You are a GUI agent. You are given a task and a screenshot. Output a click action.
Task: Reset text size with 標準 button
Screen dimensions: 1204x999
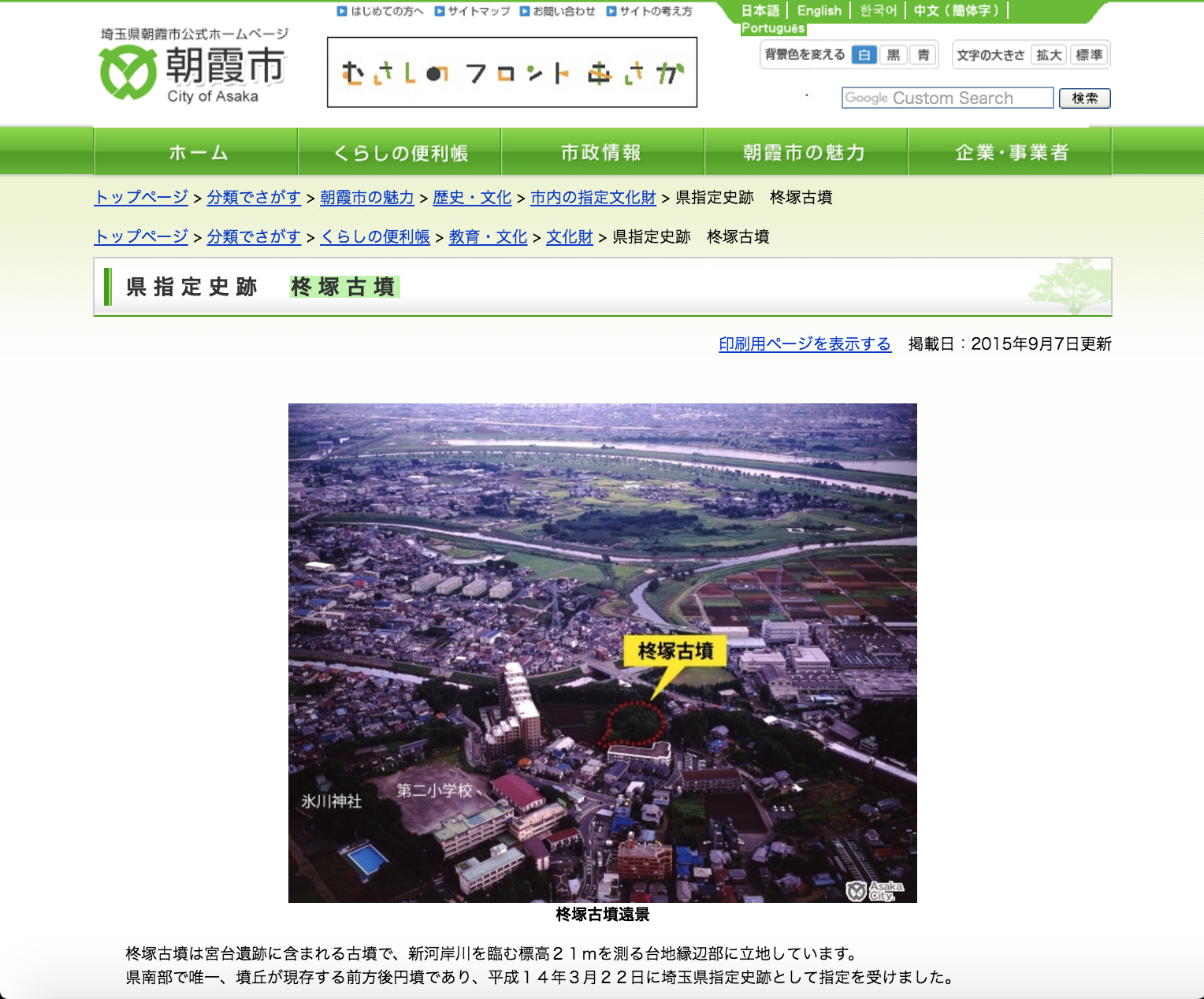click(1090, 54)
